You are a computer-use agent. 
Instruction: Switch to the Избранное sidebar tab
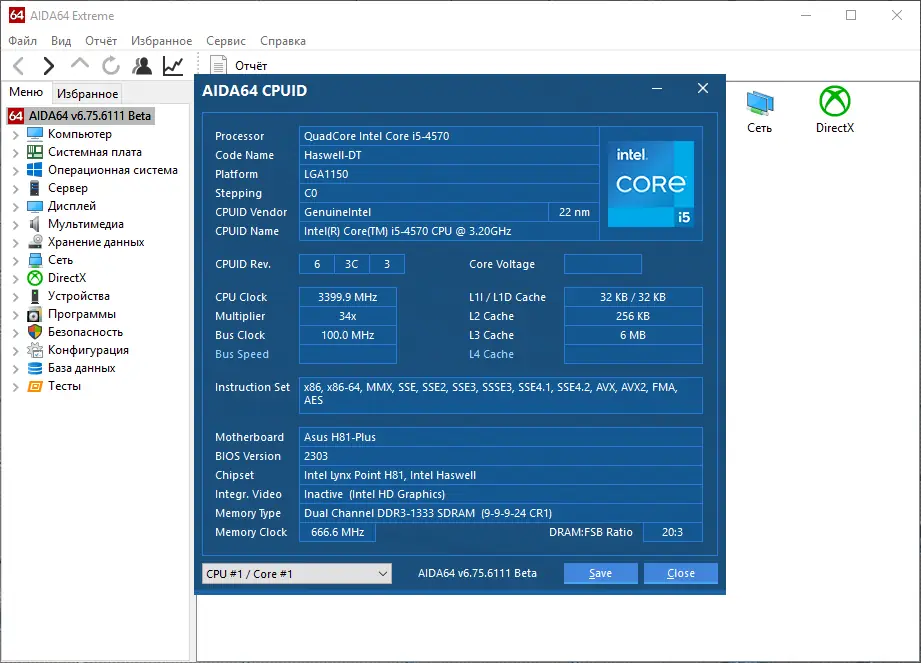[88, 93]
